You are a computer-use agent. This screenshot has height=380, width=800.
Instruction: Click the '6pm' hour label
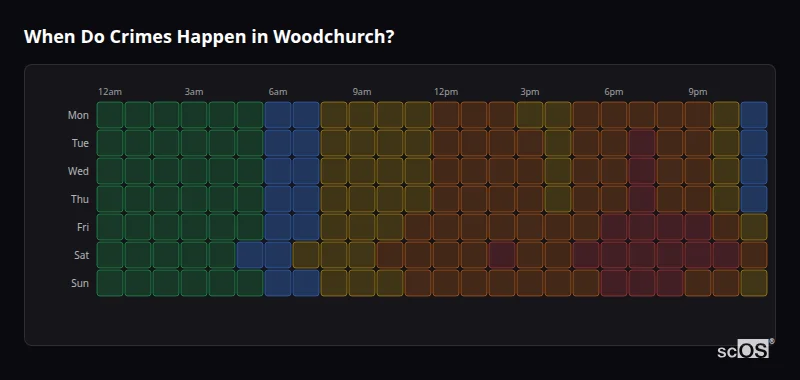tap(614, 92)
